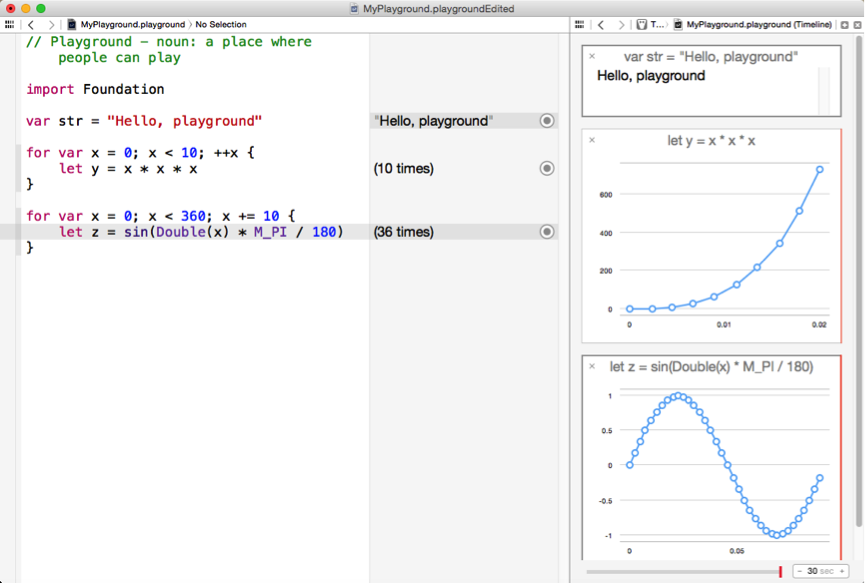Select the first point of the sine graph
This screenshot has height=584, width=865.
point(629,465)
